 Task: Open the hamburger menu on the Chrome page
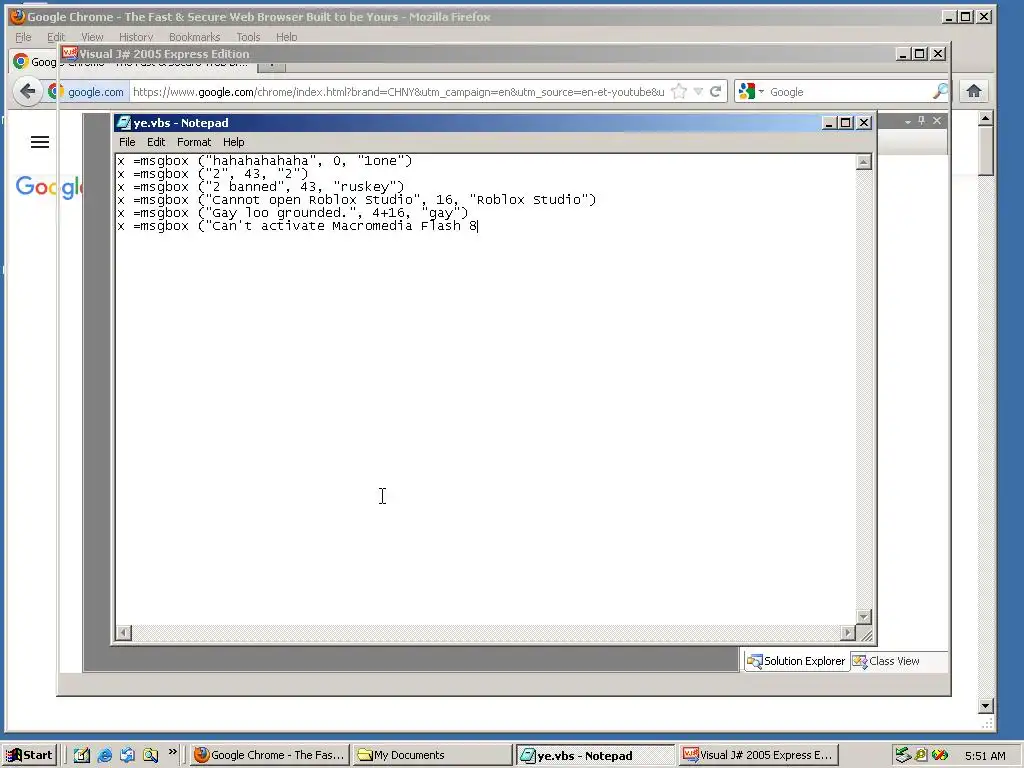click(40, 142)
